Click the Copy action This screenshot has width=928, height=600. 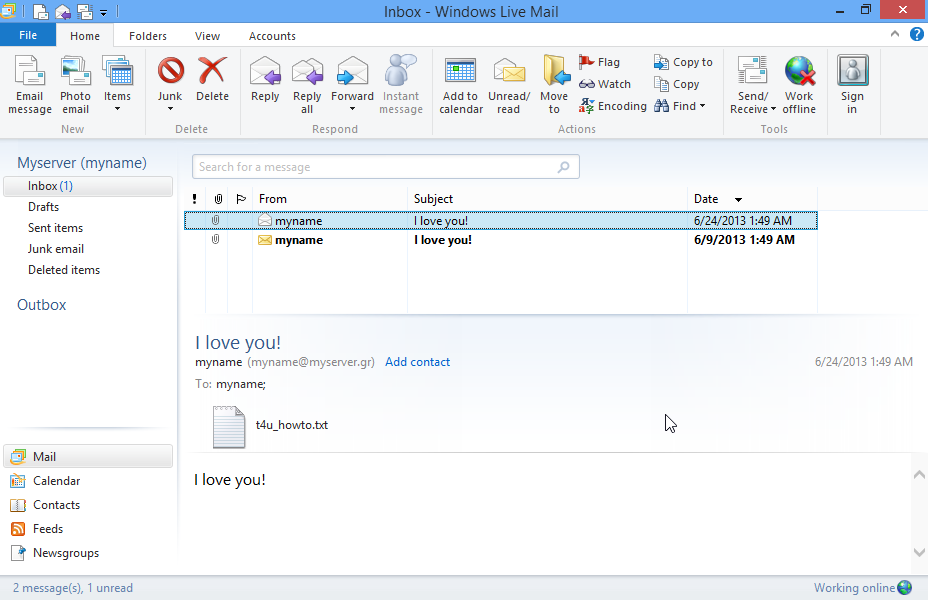point(676,84)
